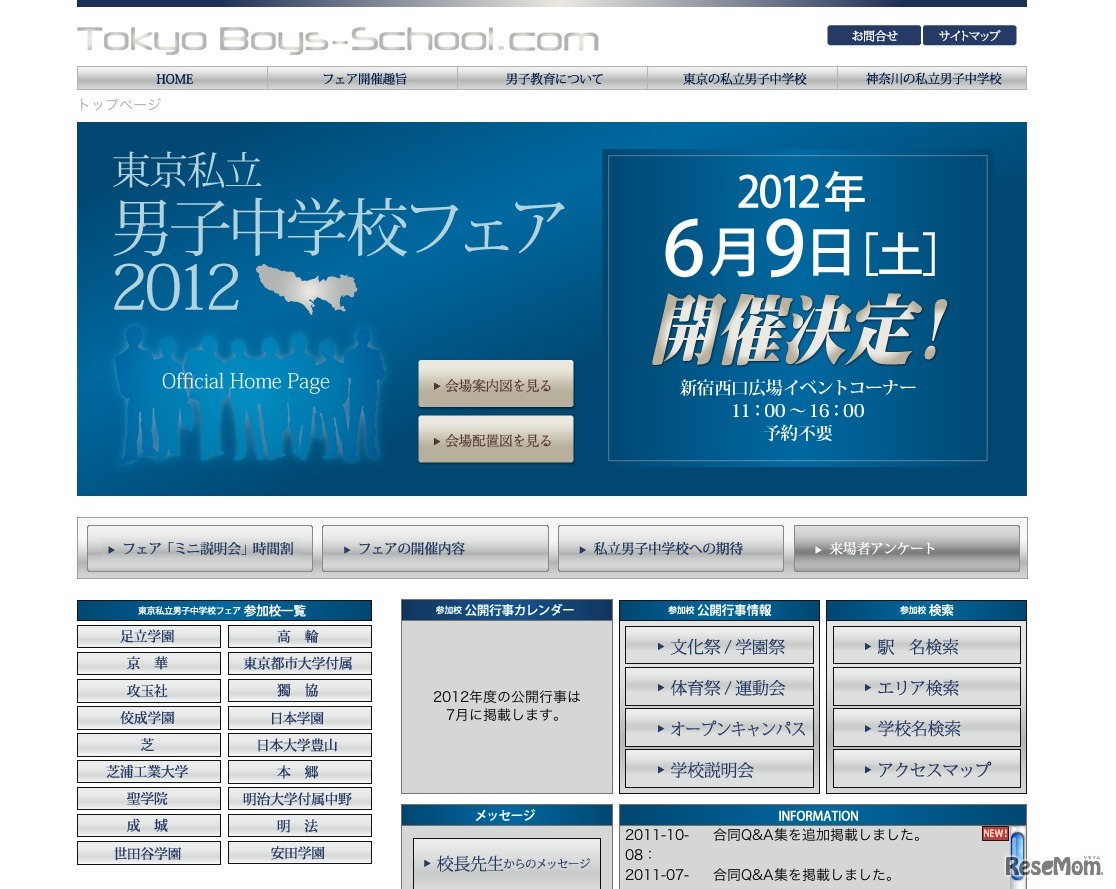Screen dimensions: 1116x889
Task: Open フェア「ミニ説明会」時間割 schedule
Action: pos(199,548)
